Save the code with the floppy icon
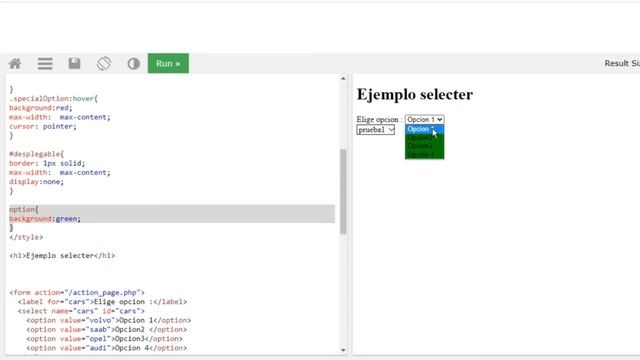The height and width of the screenshot is (360, 640). tap(74, 63)
